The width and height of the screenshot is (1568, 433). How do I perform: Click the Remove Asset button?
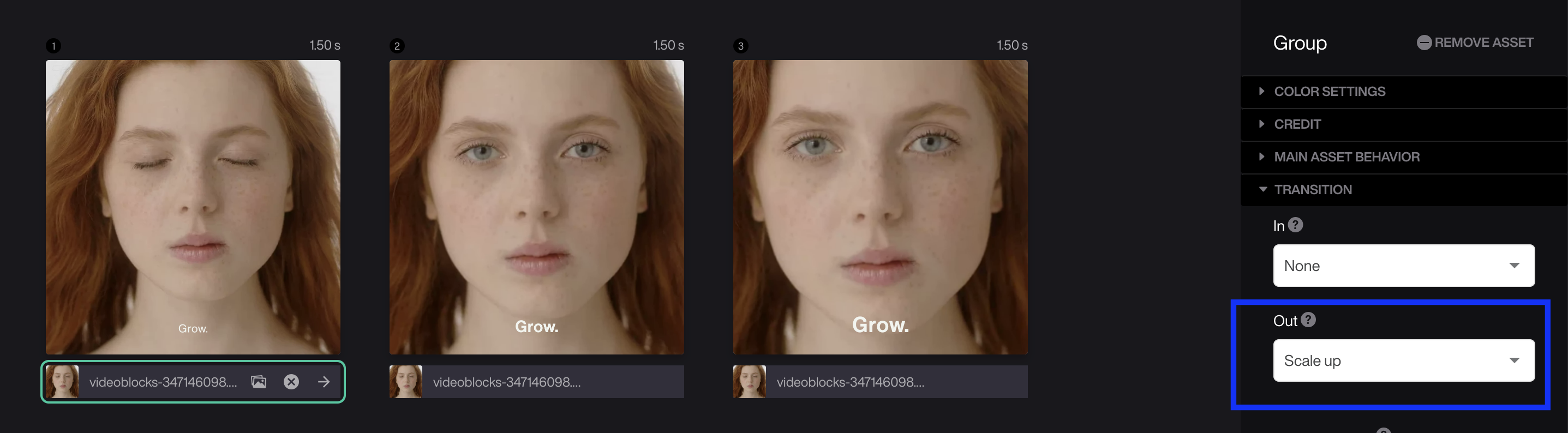coord(1475,43)
